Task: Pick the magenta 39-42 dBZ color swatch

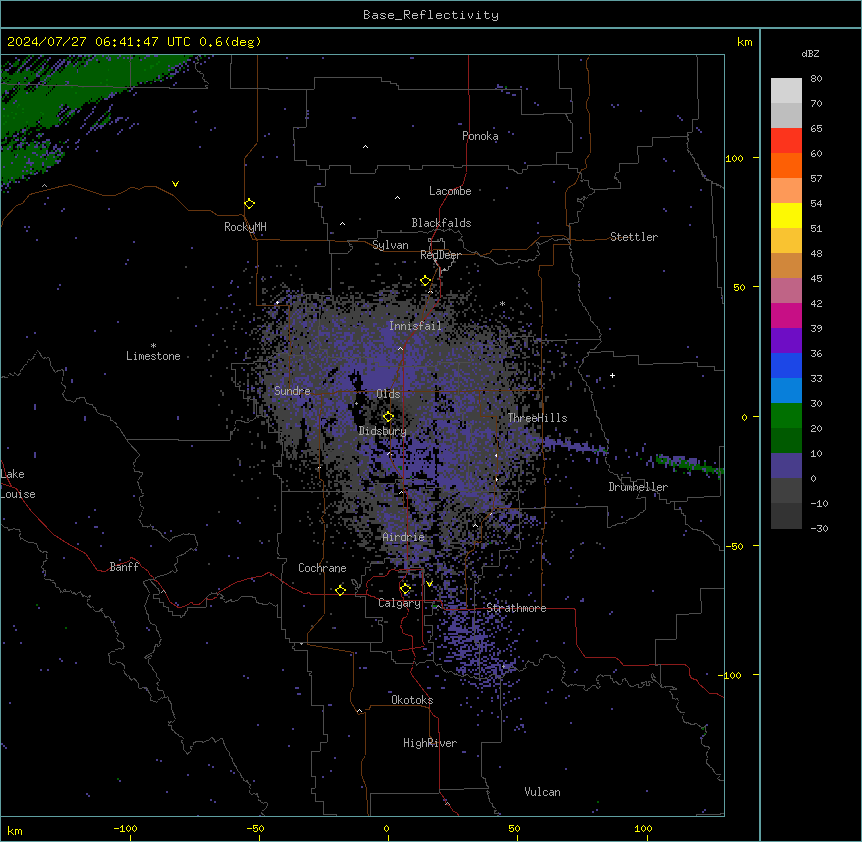Action: click(x=786, y=315)
